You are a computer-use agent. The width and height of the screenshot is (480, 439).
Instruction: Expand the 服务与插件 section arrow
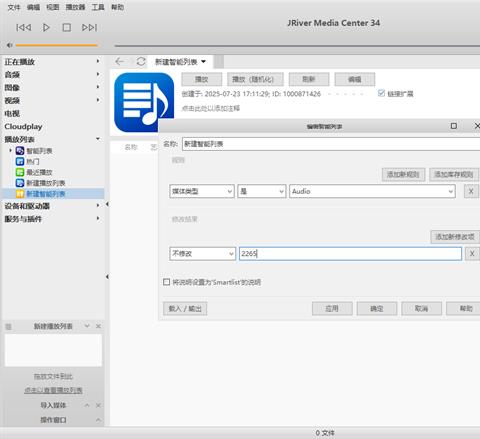[x=98, y=218]
